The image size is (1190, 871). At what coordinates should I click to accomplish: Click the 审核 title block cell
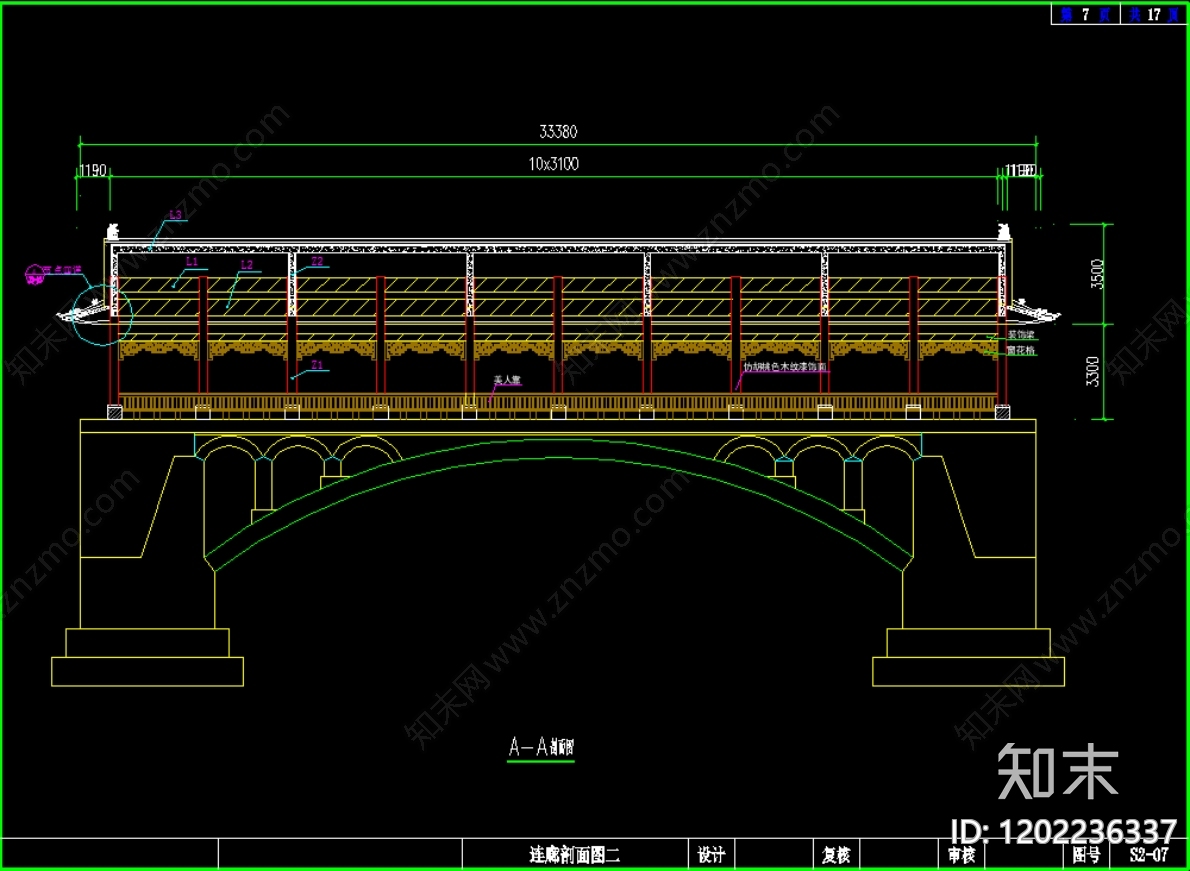[x=962, y=855]
